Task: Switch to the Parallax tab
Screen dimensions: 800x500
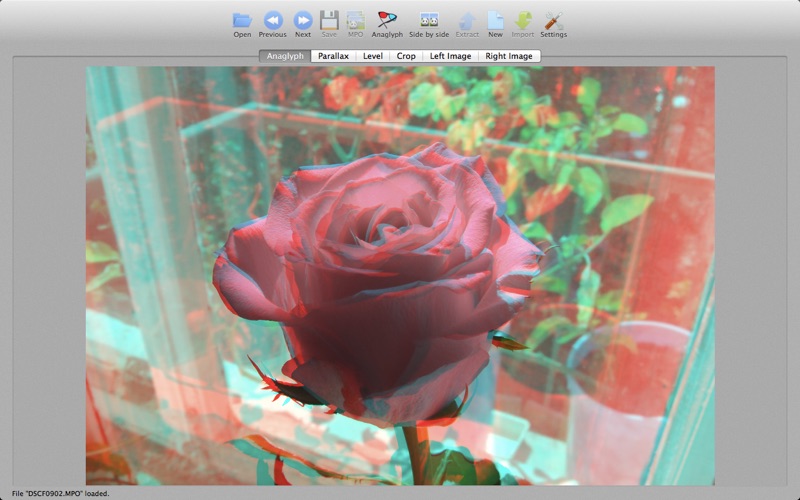Action: pos(333,56)
